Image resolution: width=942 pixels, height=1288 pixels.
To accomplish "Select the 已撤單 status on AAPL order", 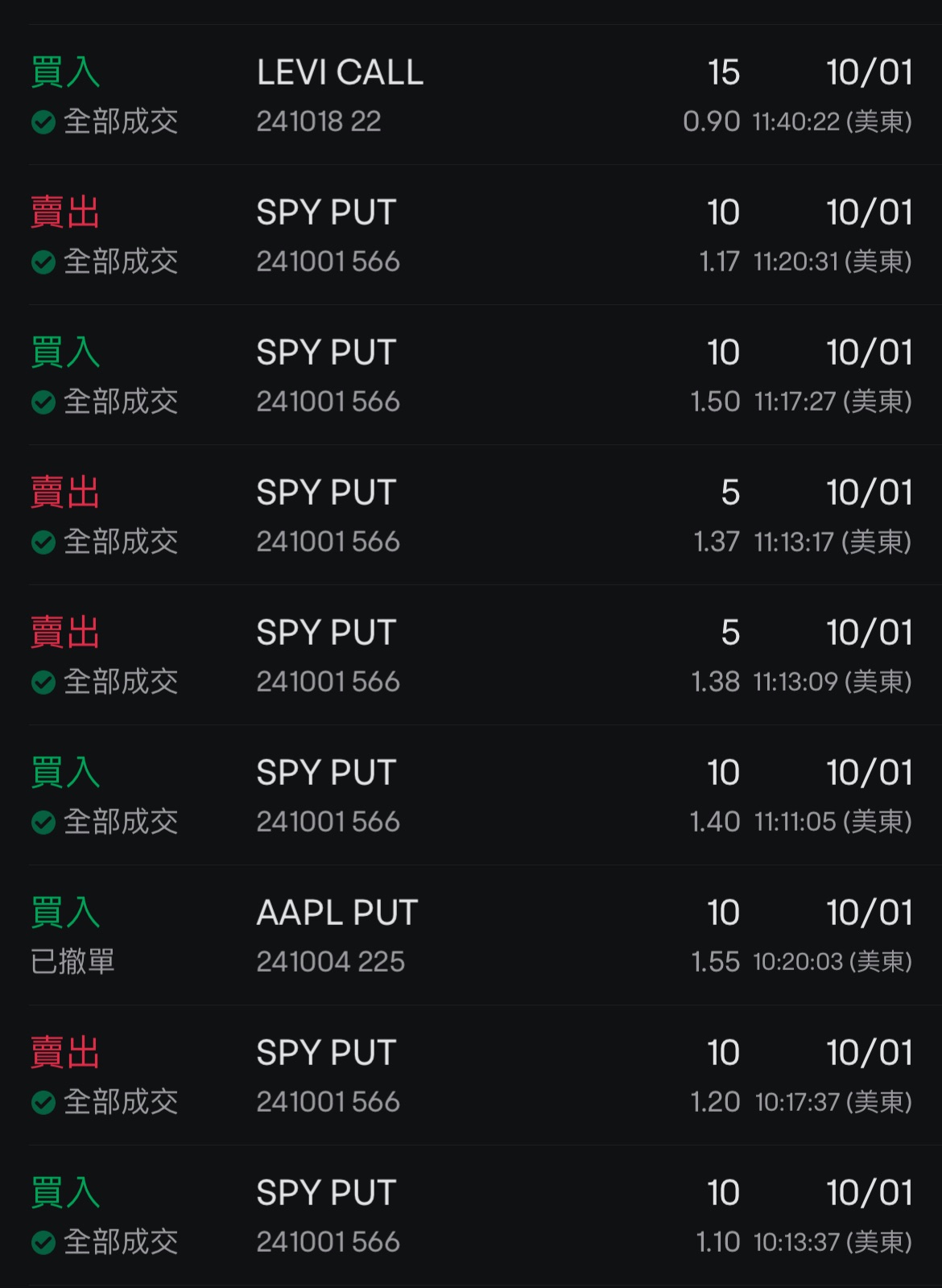I will pyautogui.click(x=72, y=962).
